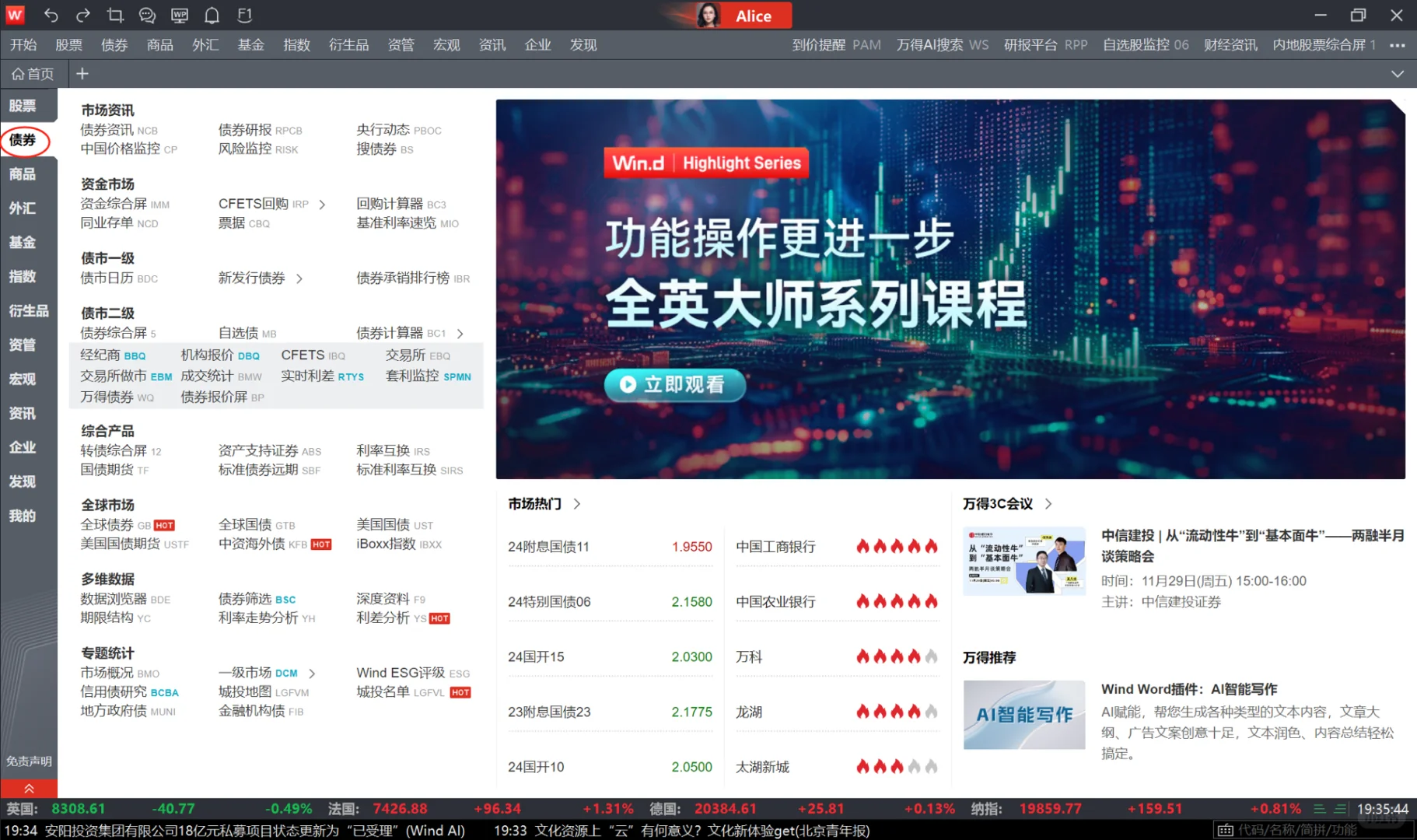The width and height of the screenshot is (1417, 840).
Task: Select 24国开15 in the hot list
Action: [536, 657]
